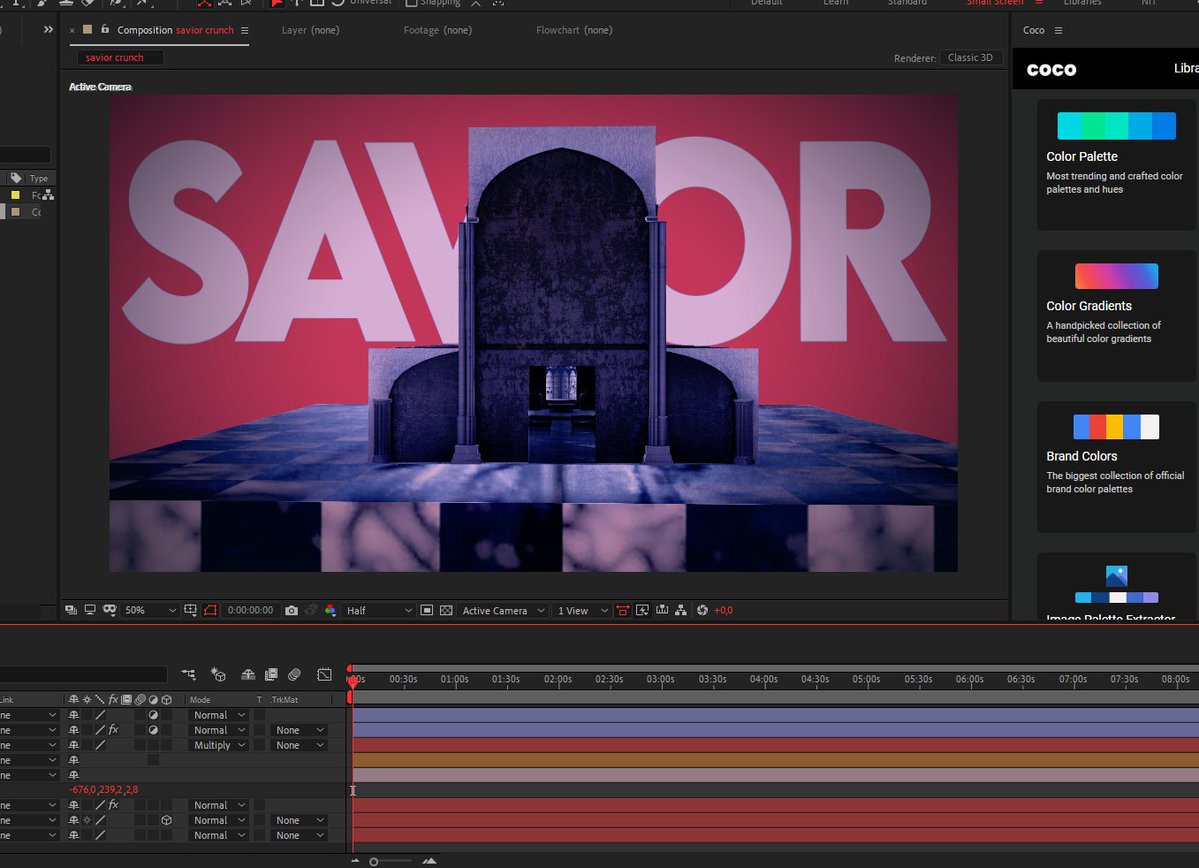Open the Composition Flowchart icon in viewer footer
Screen dimensions: 1199x868
click(681, 610)
